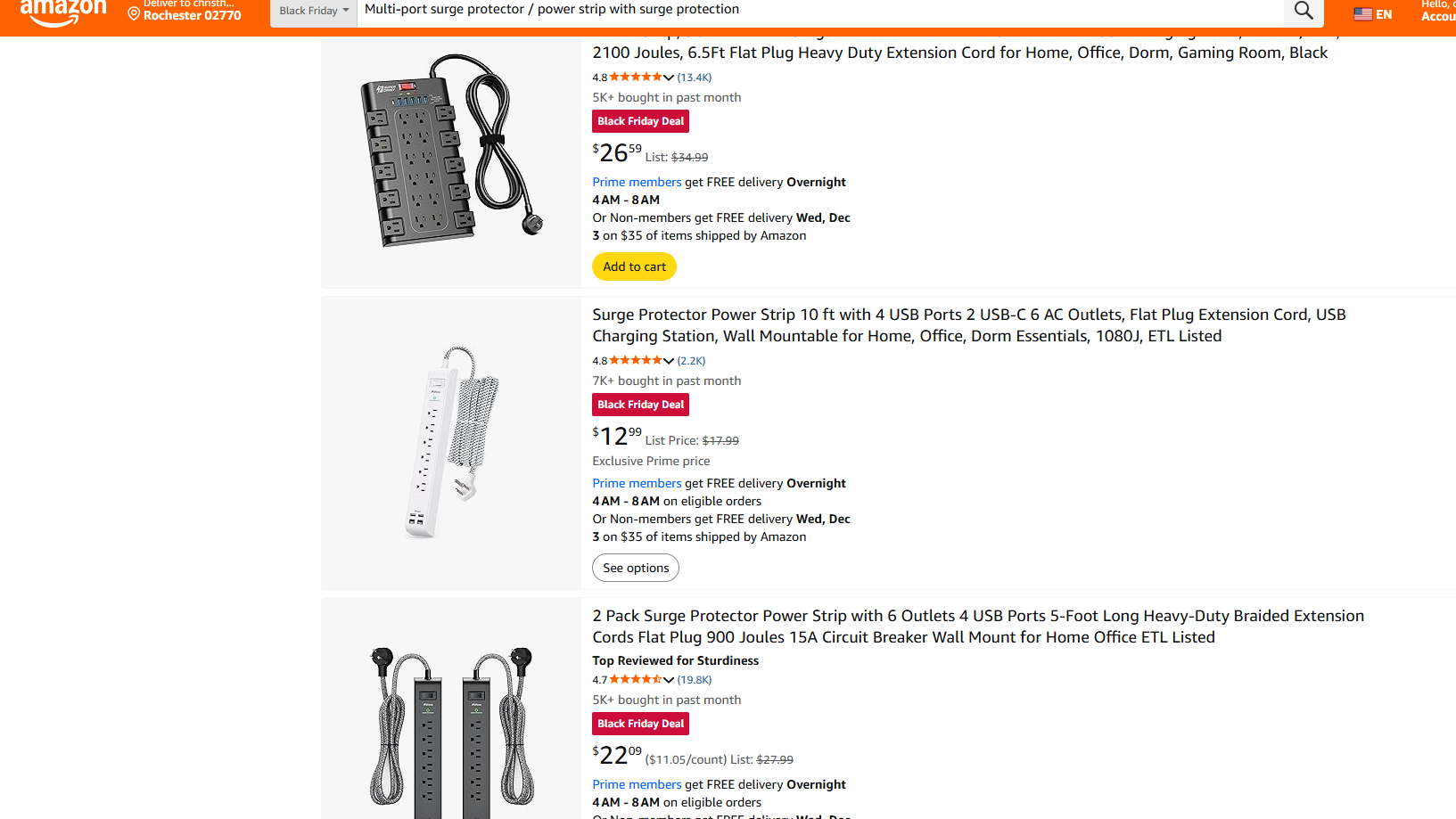
Task: Click the search magnifier icon
Action: pyautogui.click(x=1304, y=11)
